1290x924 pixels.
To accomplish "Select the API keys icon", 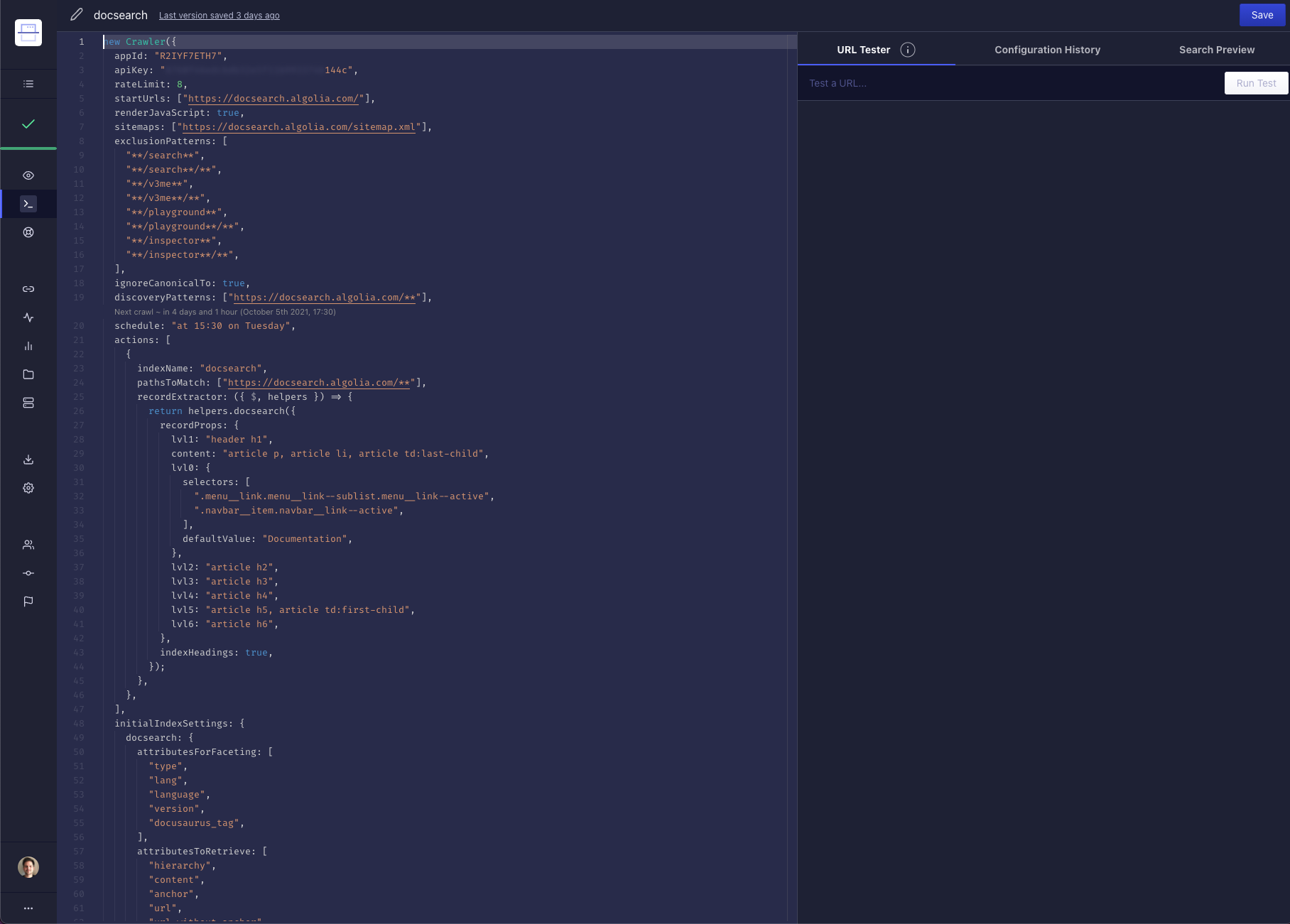I will pyautogui.click(x=28, y=573).
